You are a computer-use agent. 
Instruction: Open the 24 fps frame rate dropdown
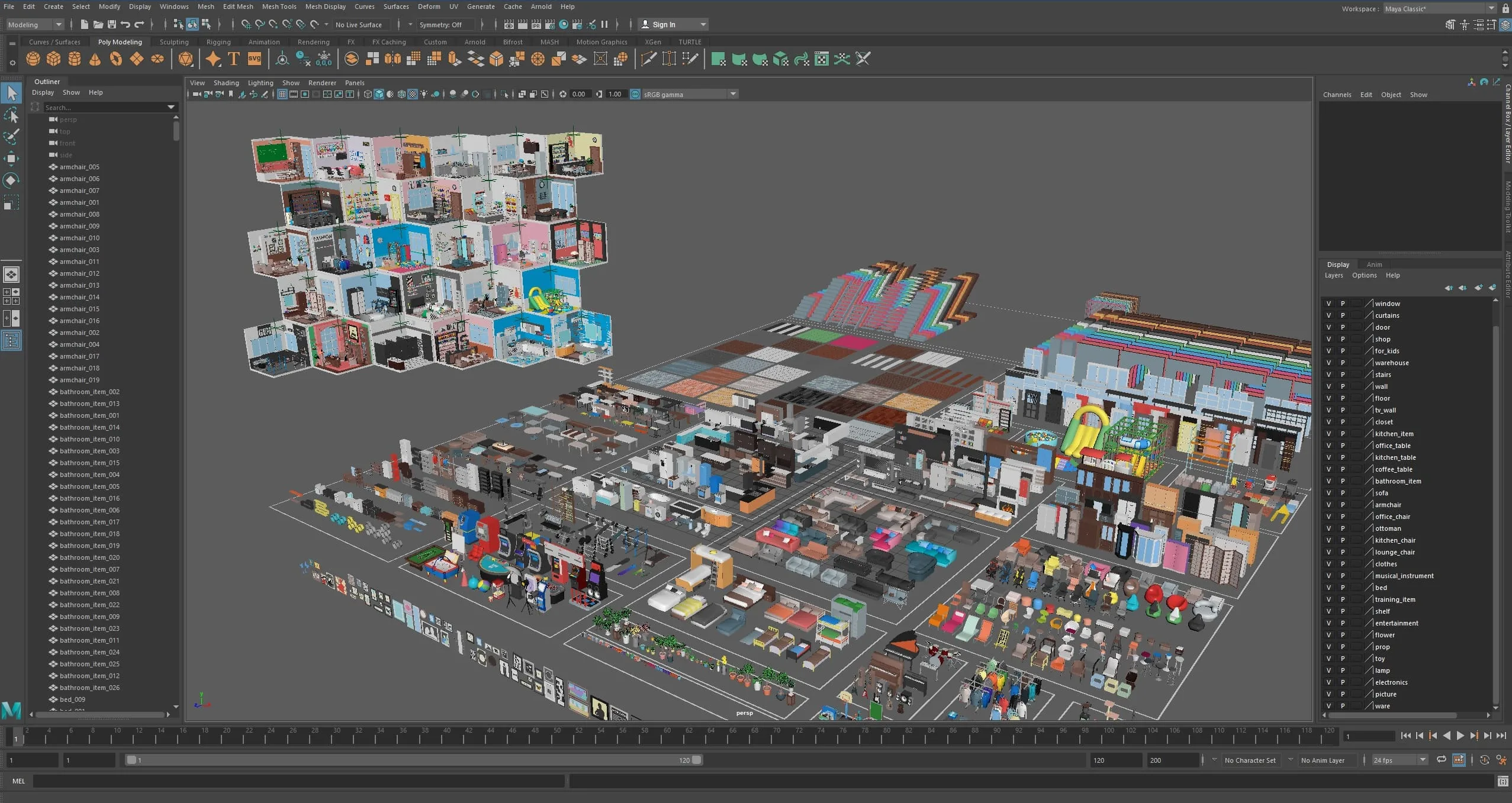click(1400, 760)
